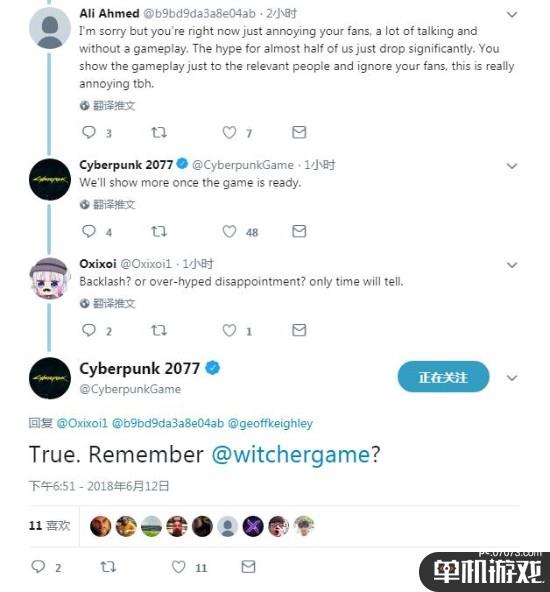Send Ali Ahmed's tweet via direct message

(x=299, y=132)
